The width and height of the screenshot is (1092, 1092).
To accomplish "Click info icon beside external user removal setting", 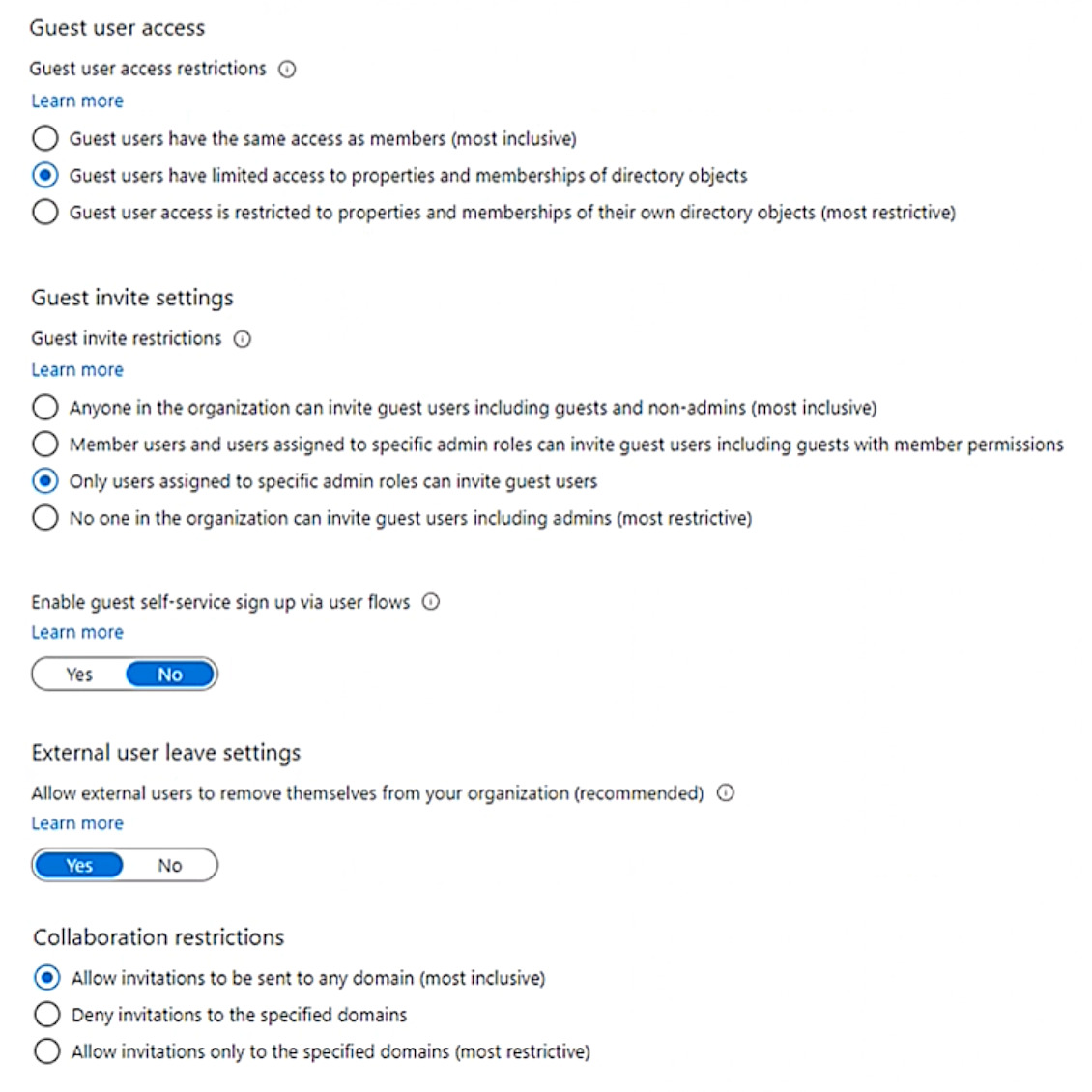I will click(x=726, y=793).
